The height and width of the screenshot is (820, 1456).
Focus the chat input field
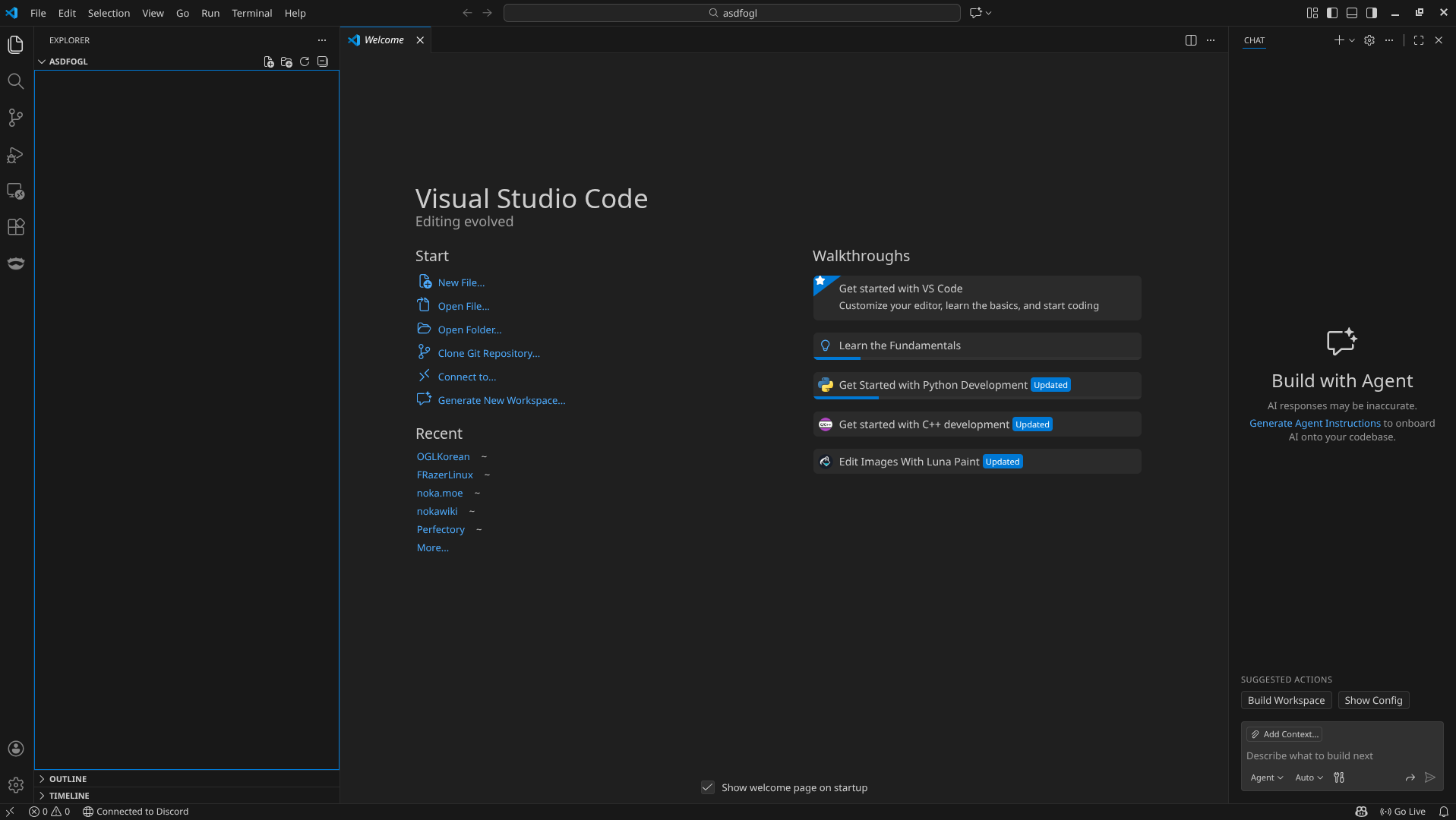click(x=1341, y=755)
